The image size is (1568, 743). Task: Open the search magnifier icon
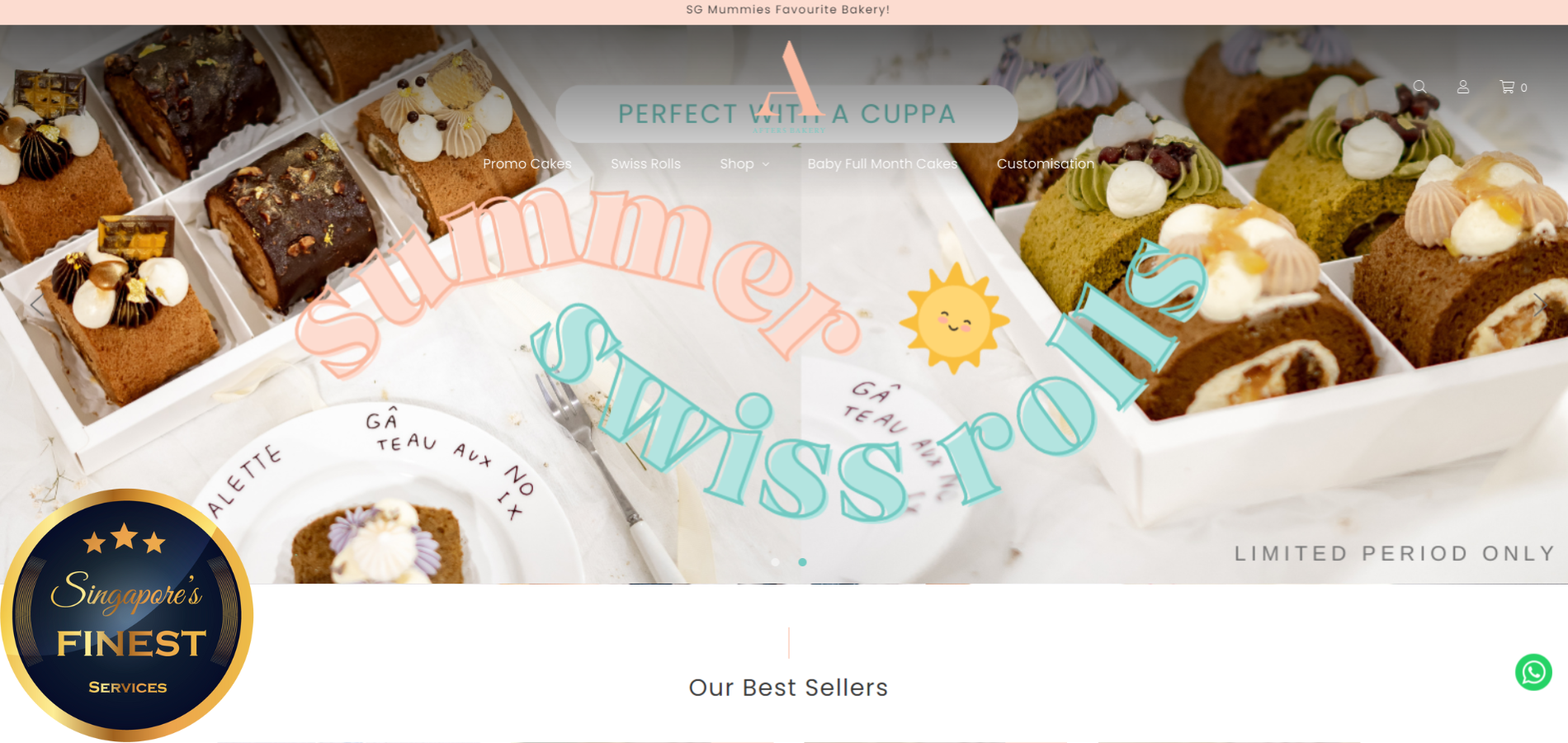point(1419,87)
